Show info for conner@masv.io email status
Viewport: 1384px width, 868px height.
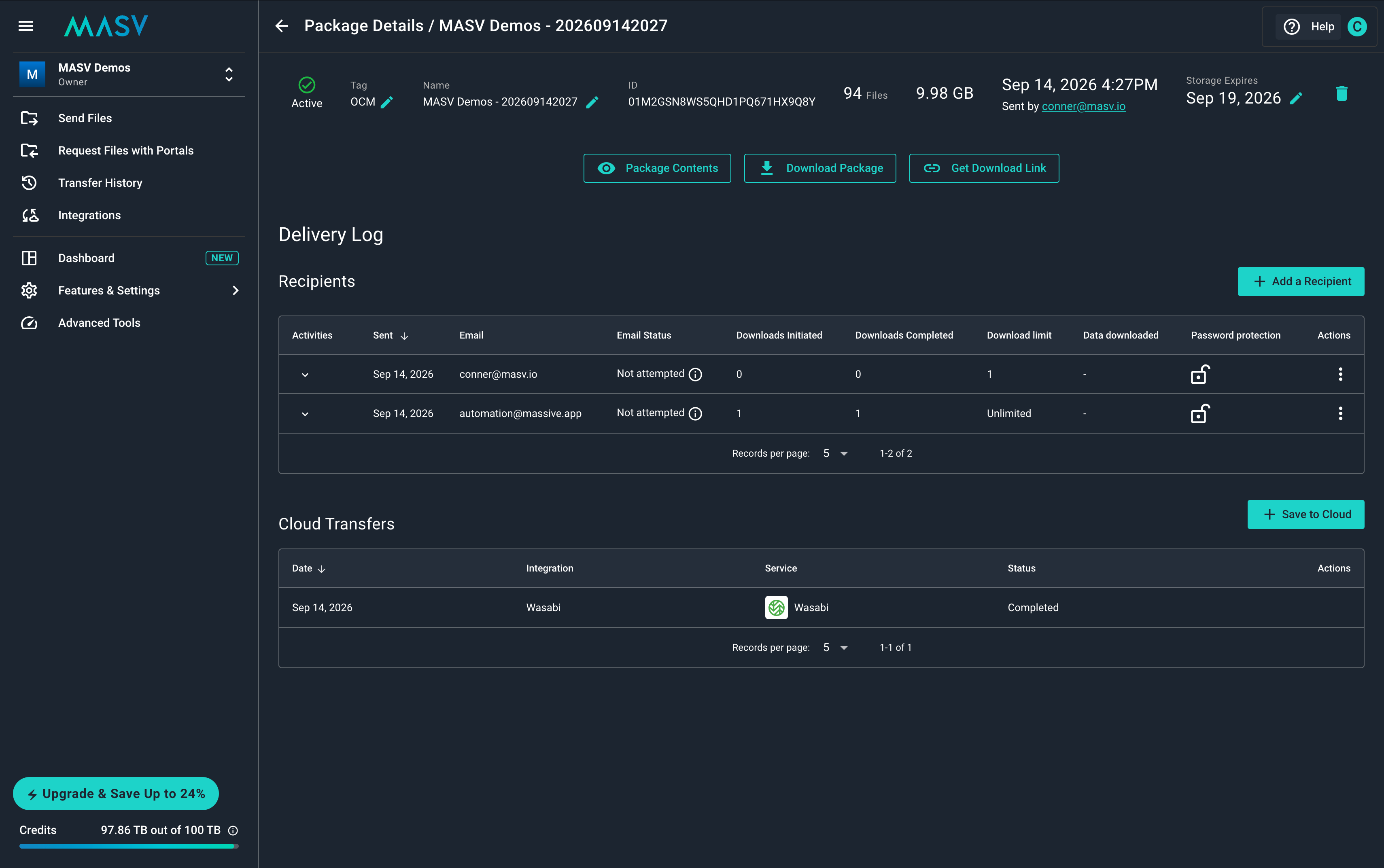click(x=696, y=374)
